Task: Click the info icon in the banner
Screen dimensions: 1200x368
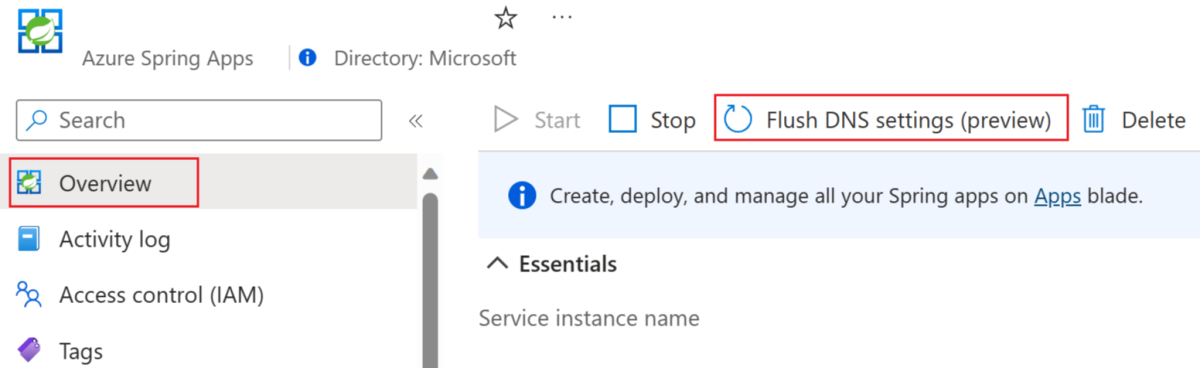Action: pyautogui.click(x=522, y=195)
